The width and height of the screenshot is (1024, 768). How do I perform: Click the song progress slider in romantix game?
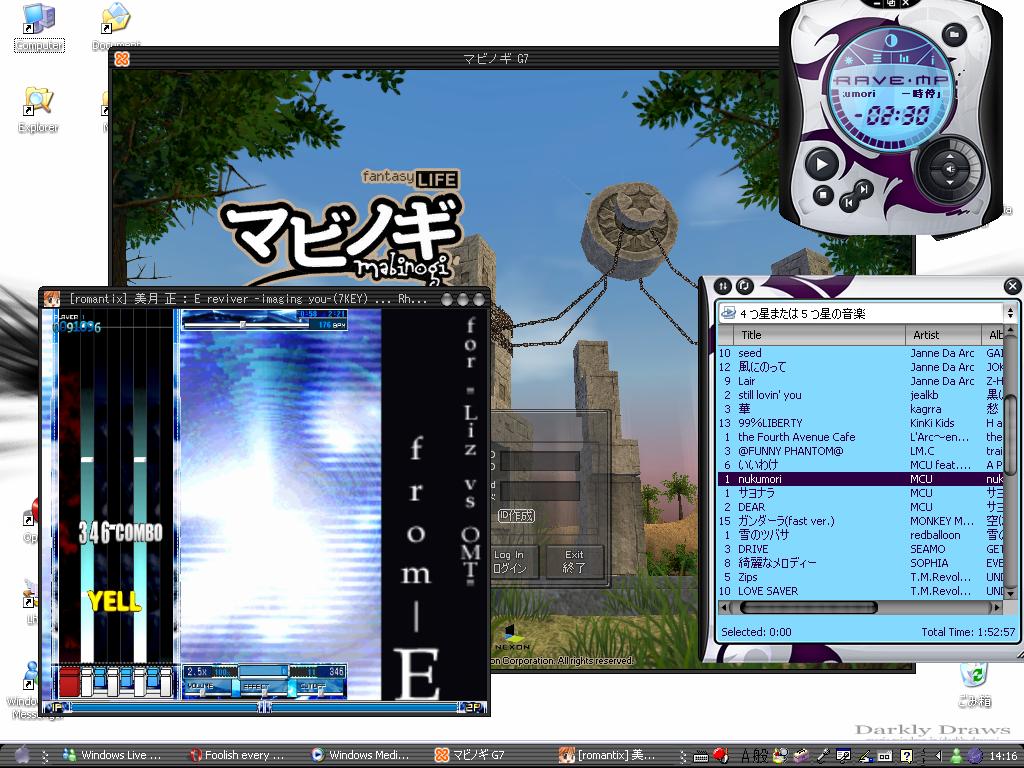[x=242, y=324]
